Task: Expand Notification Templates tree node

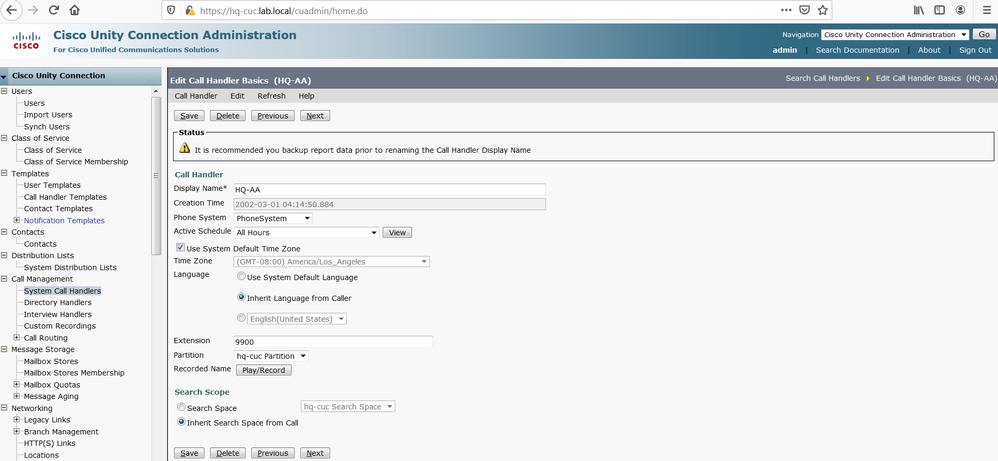Action: [17, 220]
